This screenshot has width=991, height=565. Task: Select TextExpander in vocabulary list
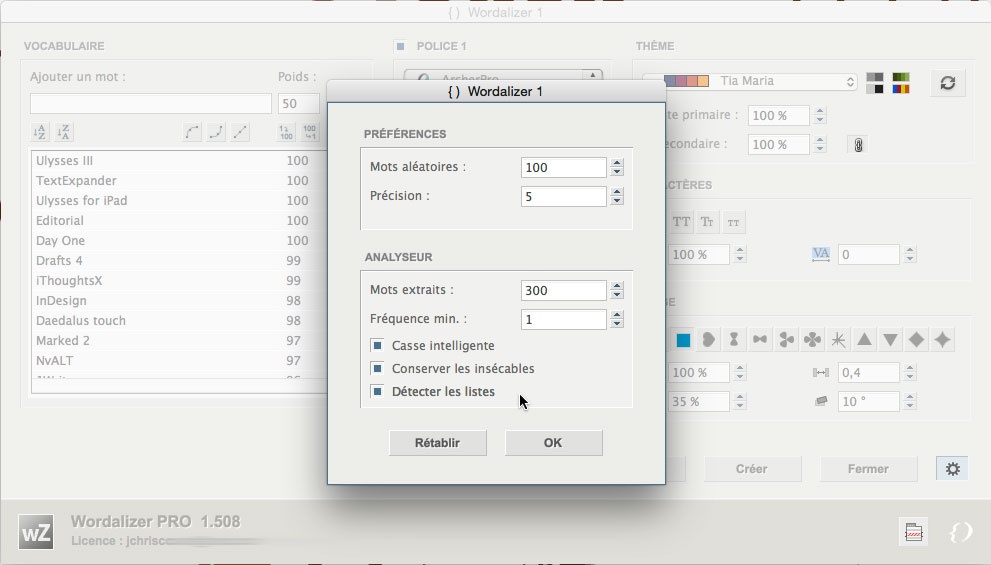179,181
